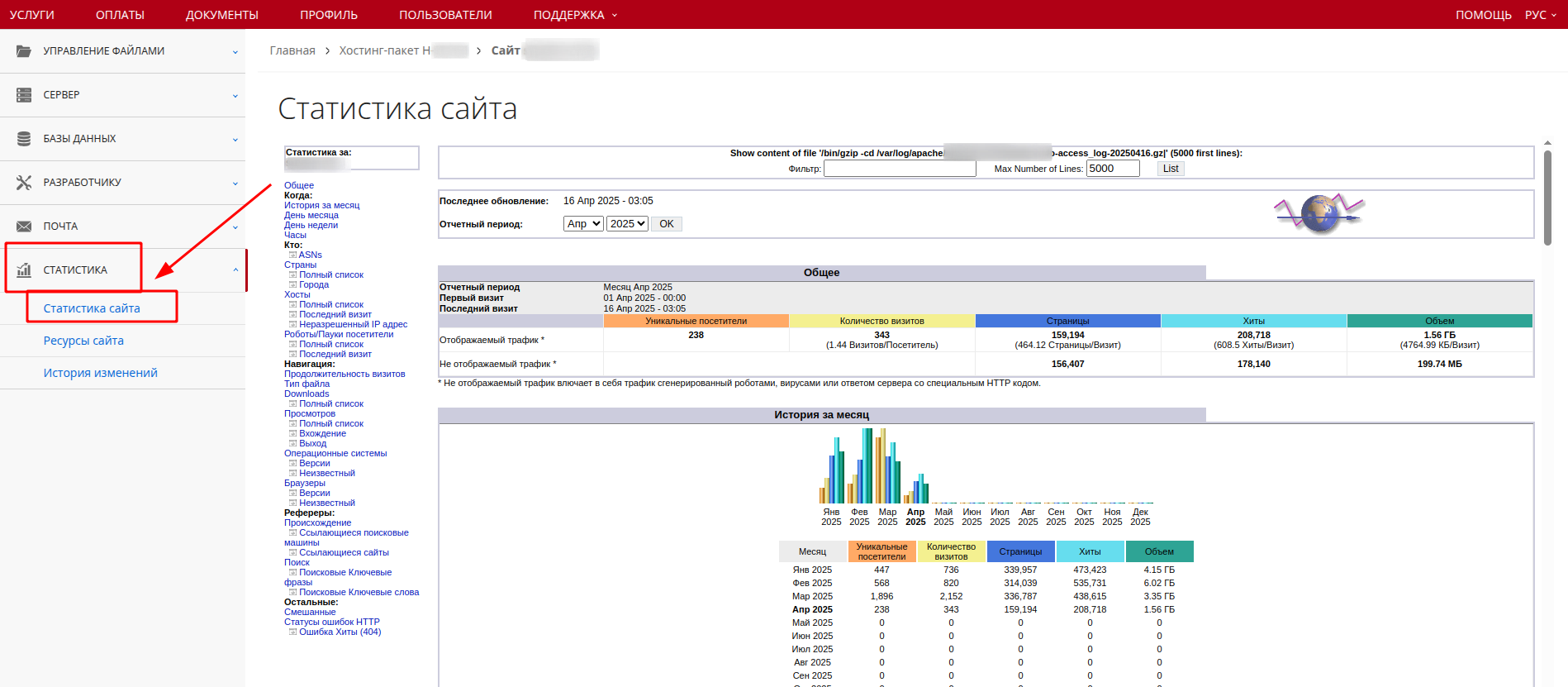Image resolution: width=1568 pixels, height=687 pixels.
Task: Open the Общее navigation link
Action: (x=299, y=185)
